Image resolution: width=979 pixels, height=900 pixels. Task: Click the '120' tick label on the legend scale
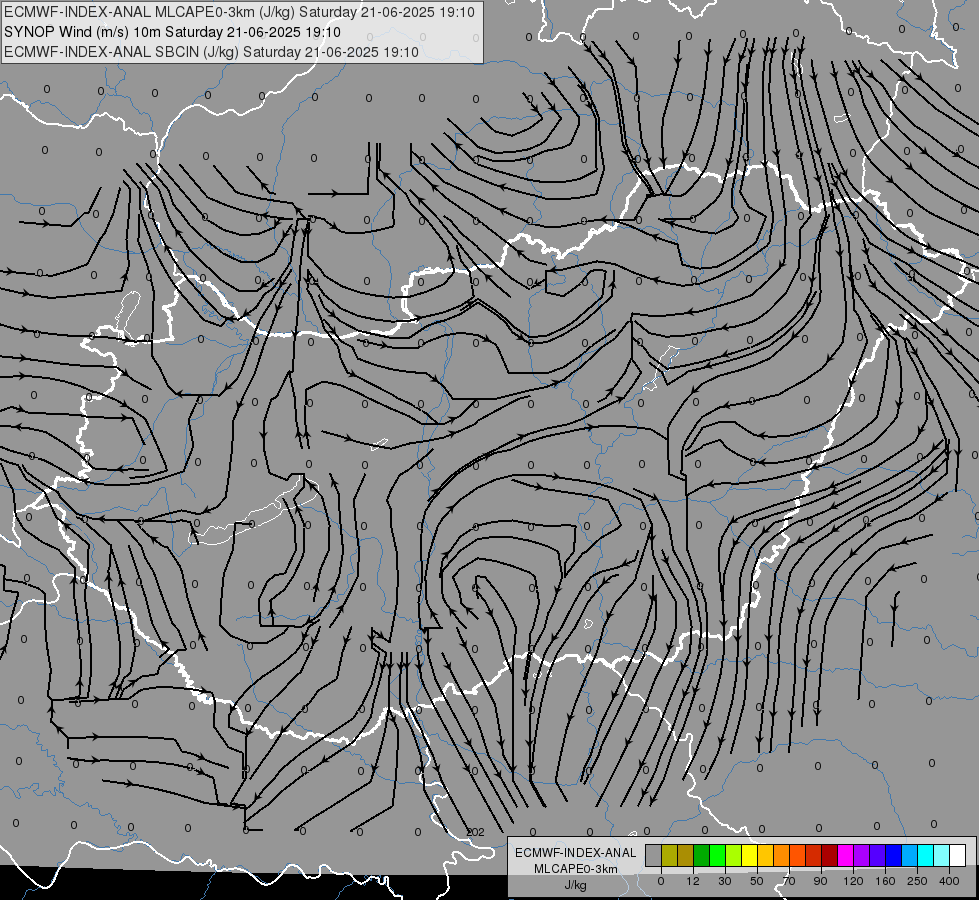pyautogui.click(x=853, y=881)
